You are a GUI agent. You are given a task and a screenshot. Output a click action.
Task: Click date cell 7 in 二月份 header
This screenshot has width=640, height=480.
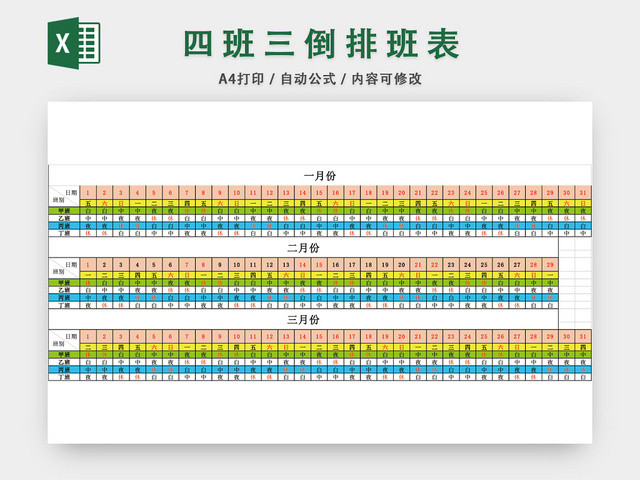[x=187, y=264]
